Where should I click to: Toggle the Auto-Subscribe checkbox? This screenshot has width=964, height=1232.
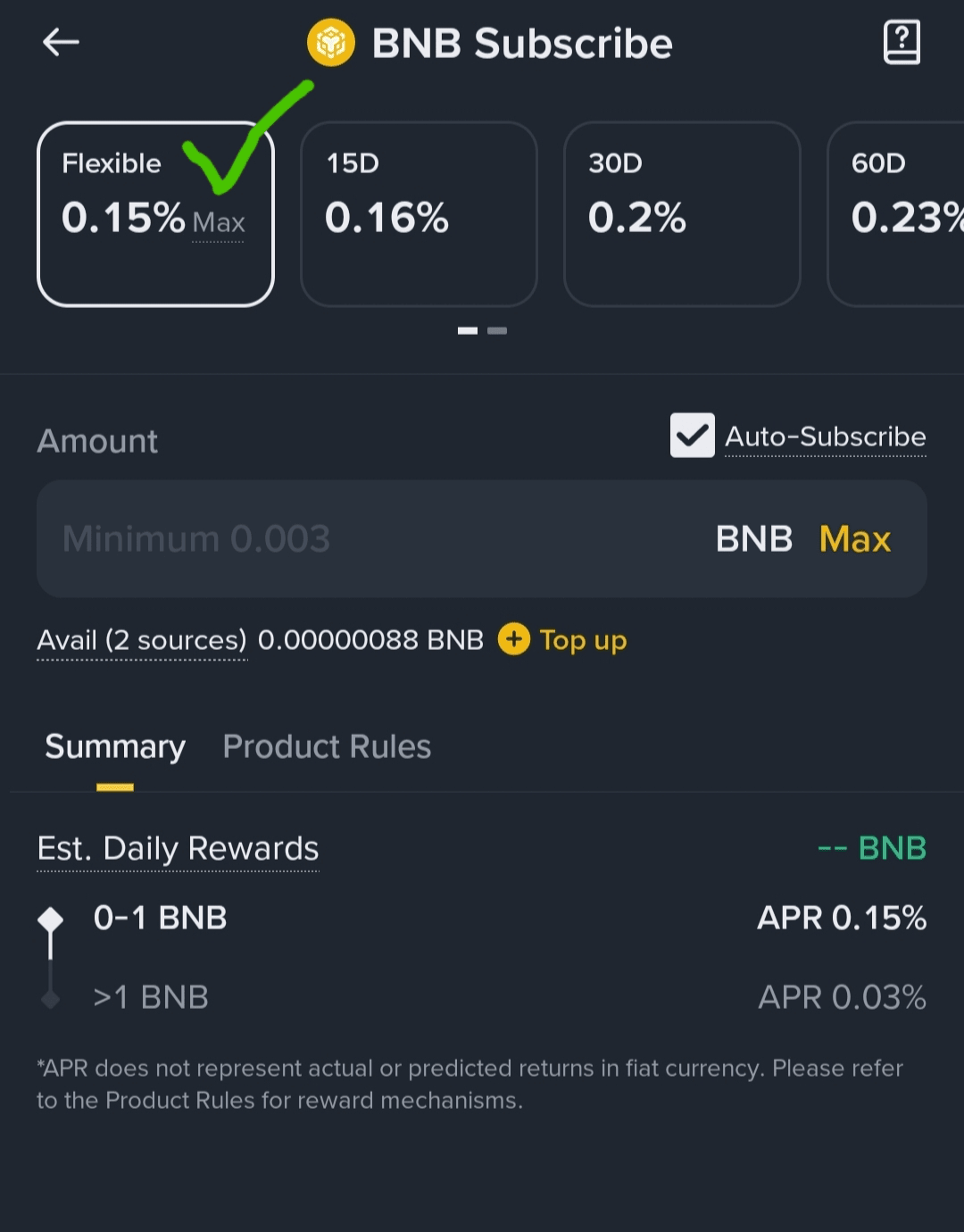click(x=692, y=435)
